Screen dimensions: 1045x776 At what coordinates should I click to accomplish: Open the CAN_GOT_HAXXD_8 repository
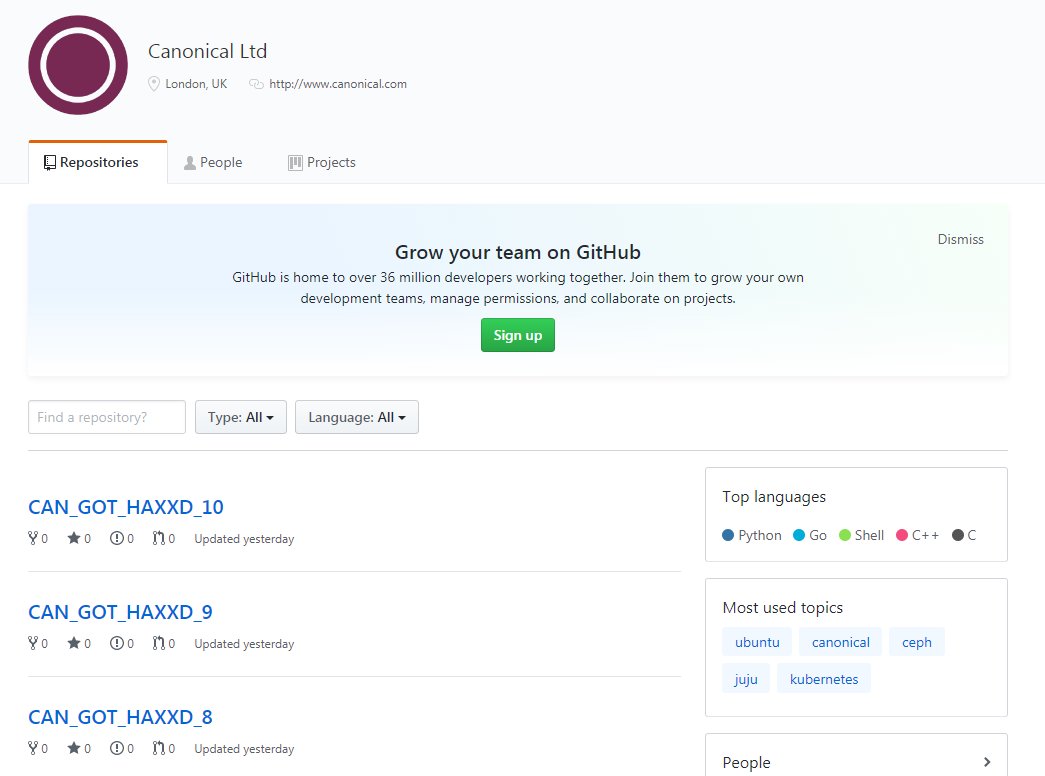click(120, 717)
